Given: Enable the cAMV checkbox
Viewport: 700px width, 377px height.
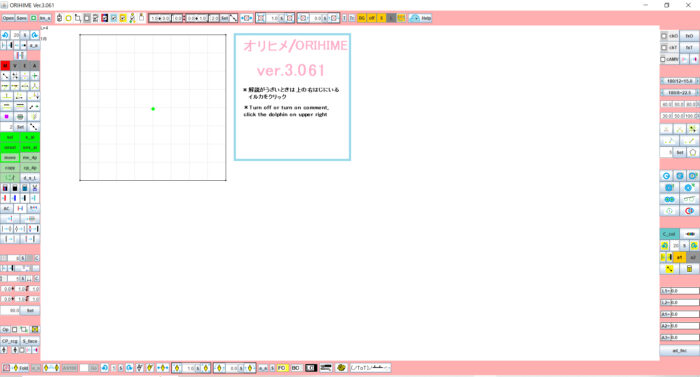Looking at the screenshot, I should coord(663,59).
